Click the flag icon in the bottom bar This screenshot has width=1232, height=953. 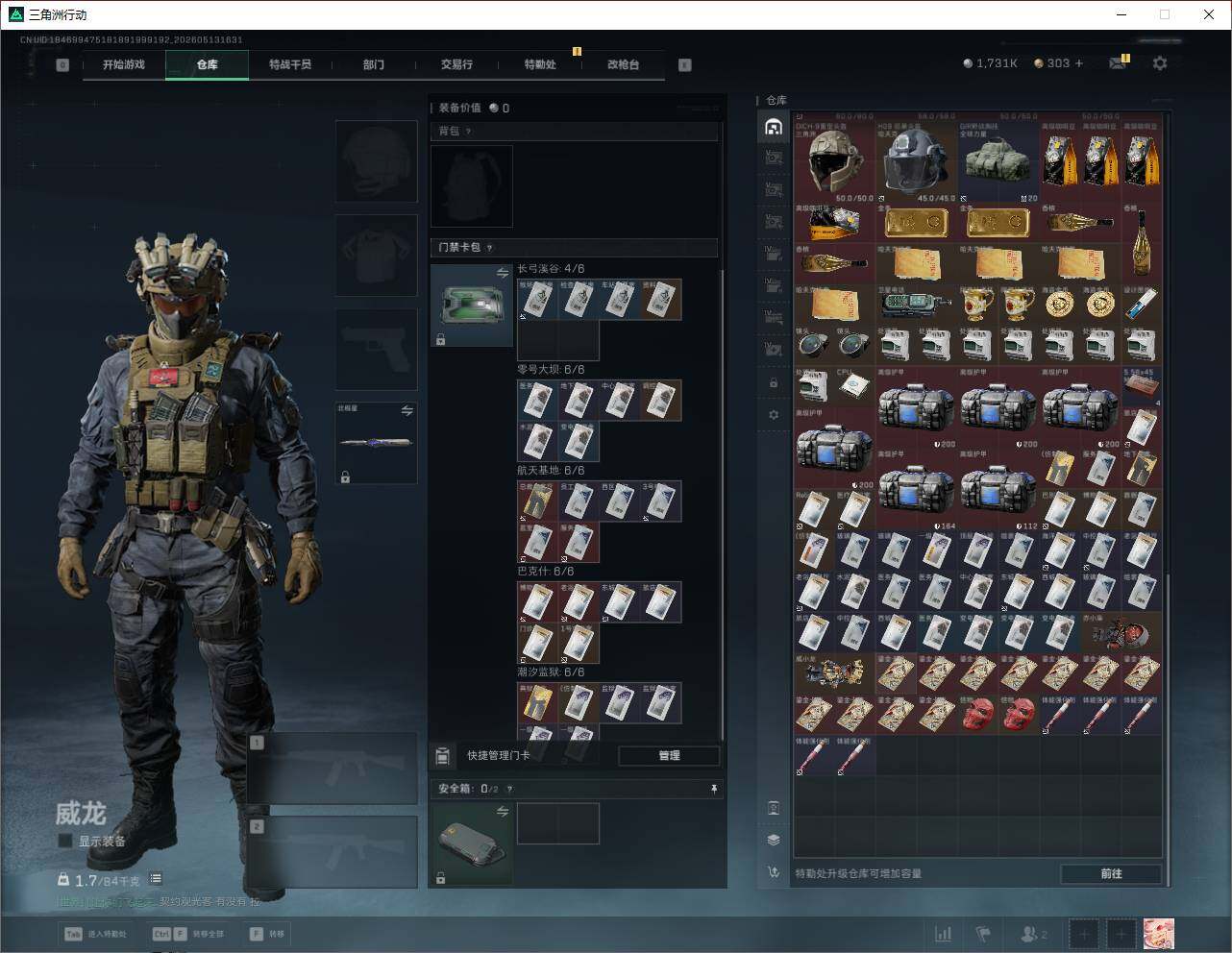tap(983, 934)
